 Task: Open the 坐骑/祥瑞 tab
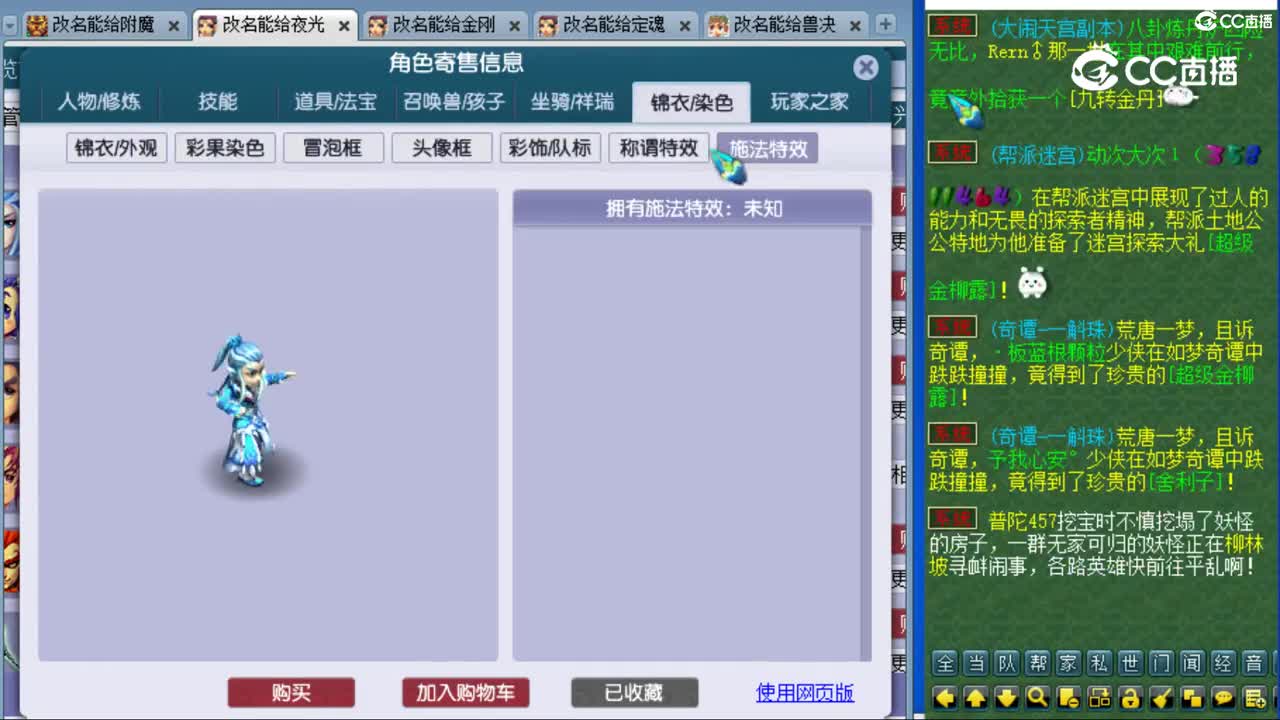tap(572, 102)
